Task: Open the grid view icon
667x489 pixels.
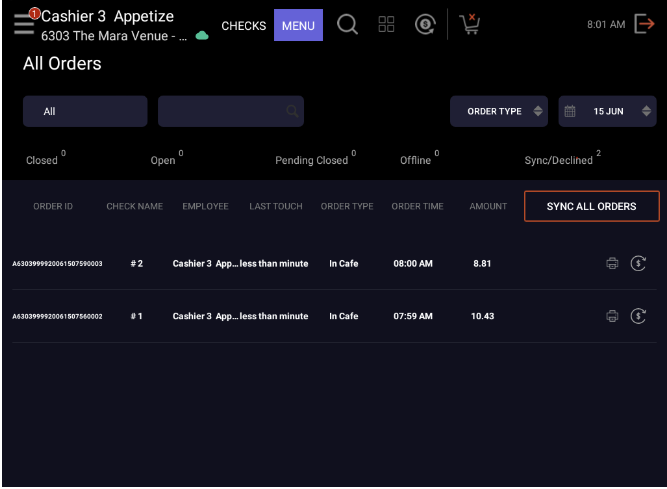Action: [386, 25]
